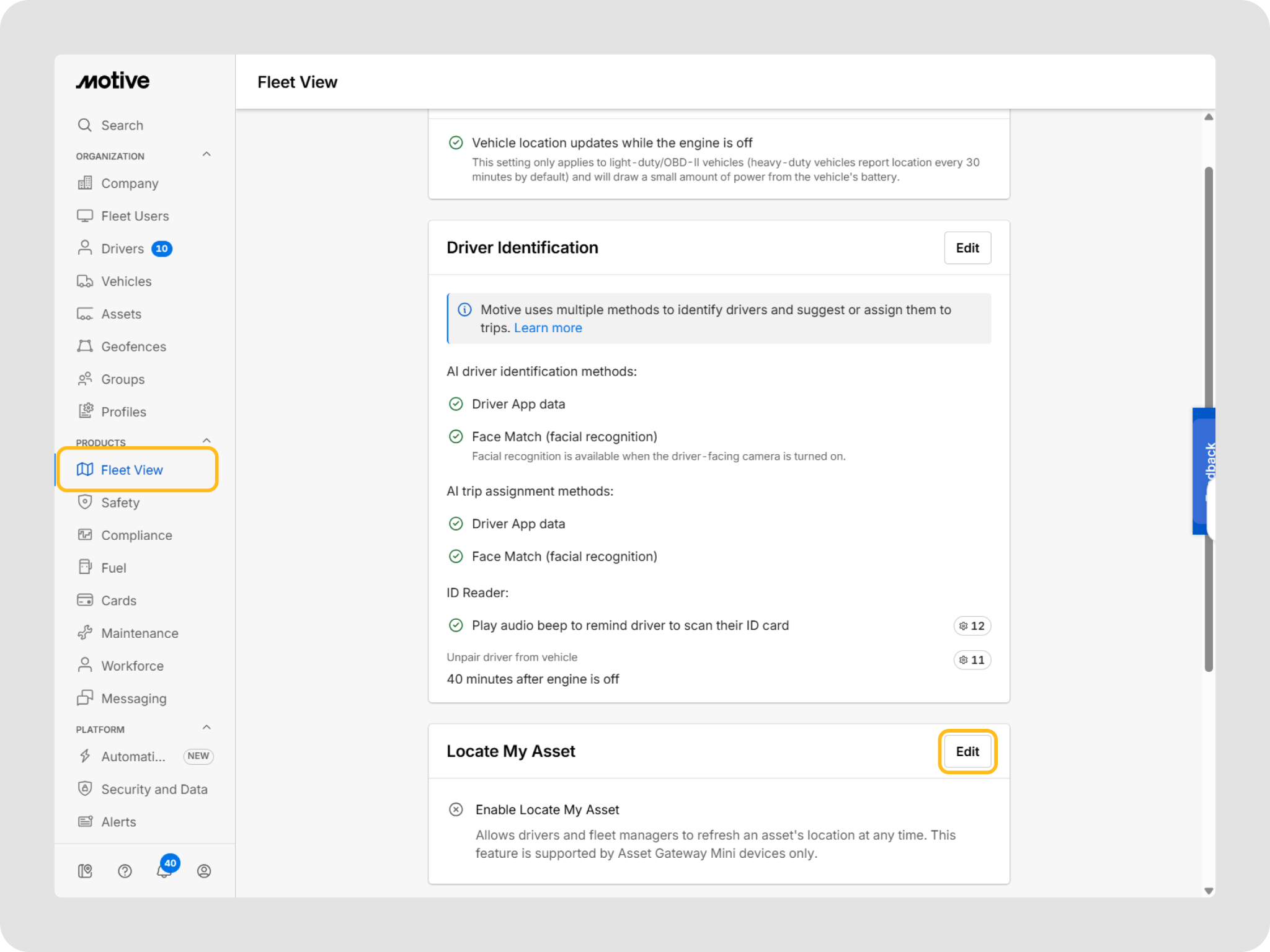1270x952 pixels.
Task: Click the Search magnifier icon
Action: click(x=85, y=125)
